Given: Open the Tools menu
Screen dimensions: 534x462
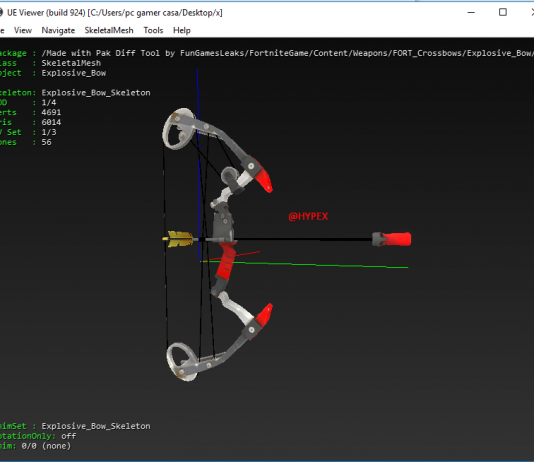Looking at the screenshot, I should 153,30.
